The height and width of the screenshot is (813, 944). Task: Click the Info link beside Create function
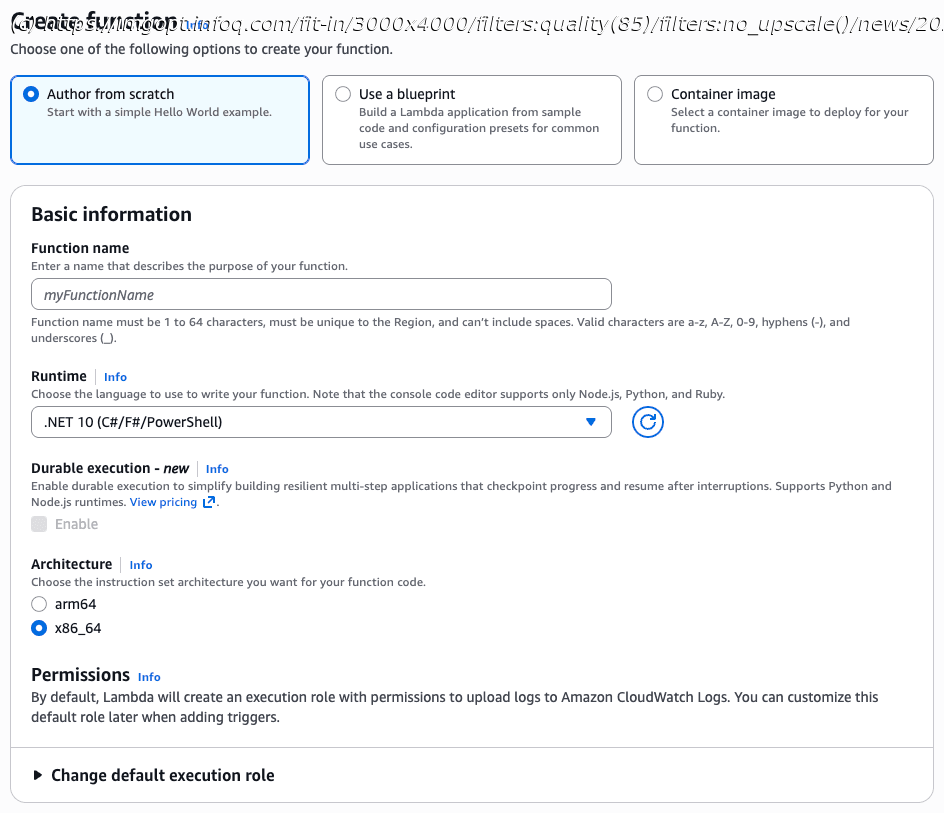[197, 25]
